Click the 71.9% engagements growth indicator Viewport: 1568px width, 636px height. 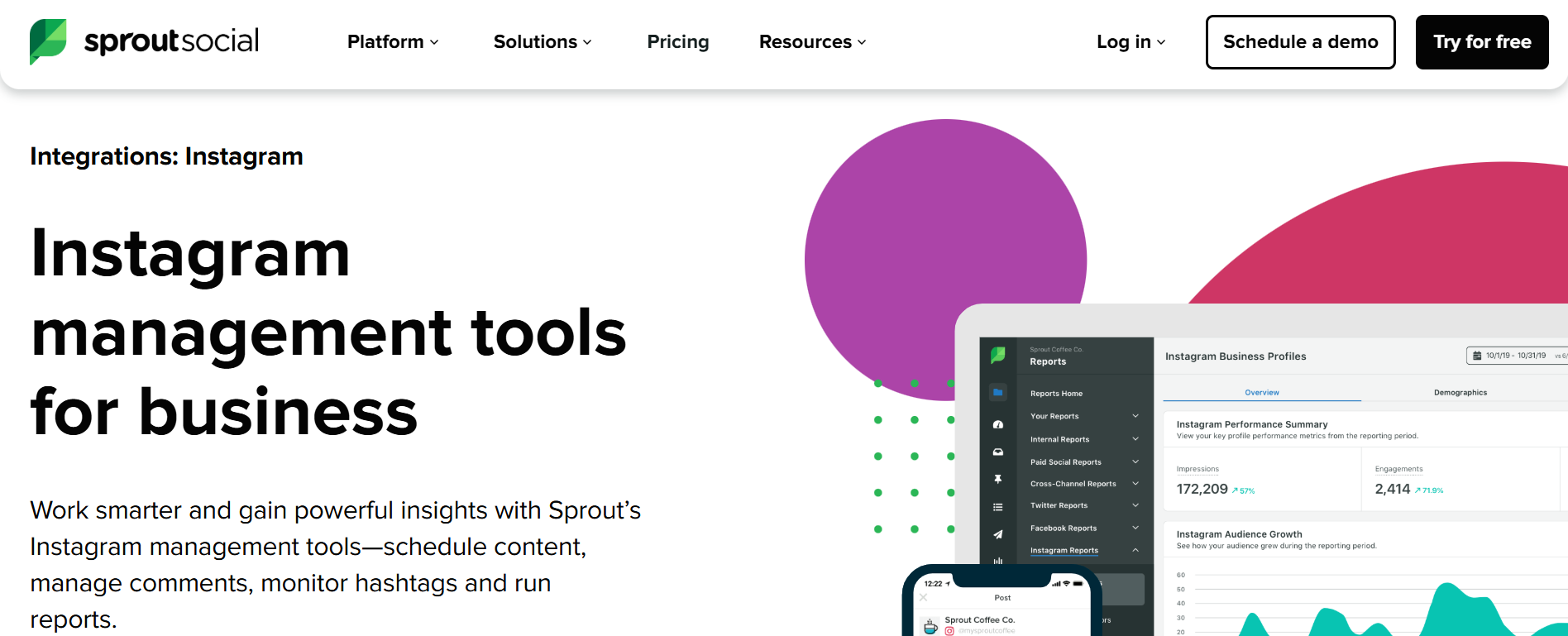click(1429, 490)
